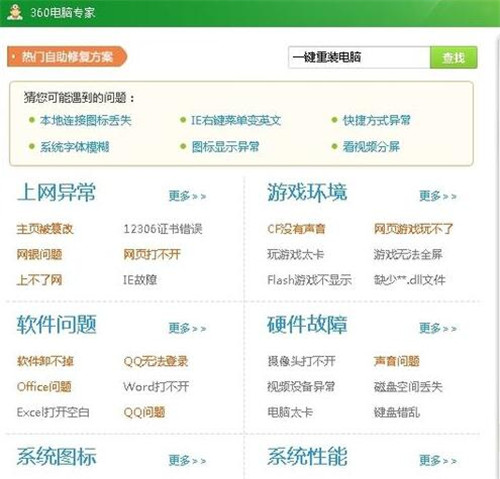Open the IE右键菜单变英文 suggestion
This screenshot has height=479, width=500.
(x=236, y=120)
